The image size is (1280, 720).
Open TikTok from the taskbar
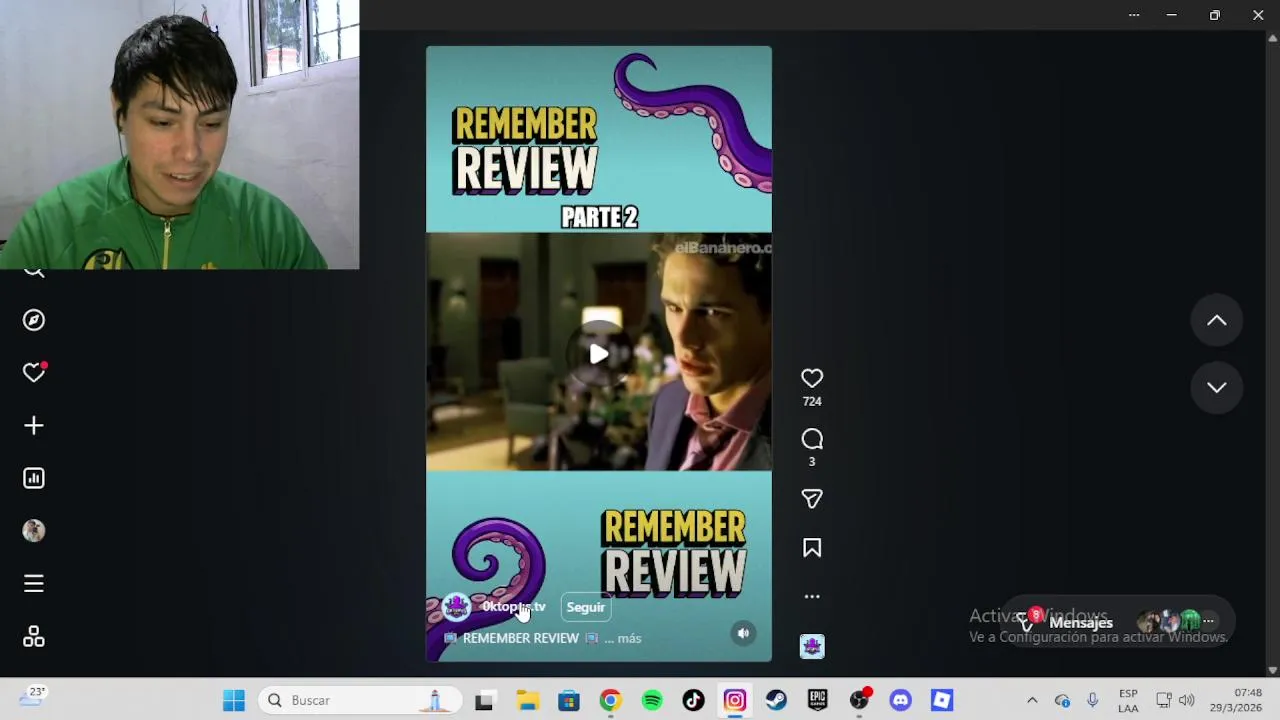pos(693,700)
